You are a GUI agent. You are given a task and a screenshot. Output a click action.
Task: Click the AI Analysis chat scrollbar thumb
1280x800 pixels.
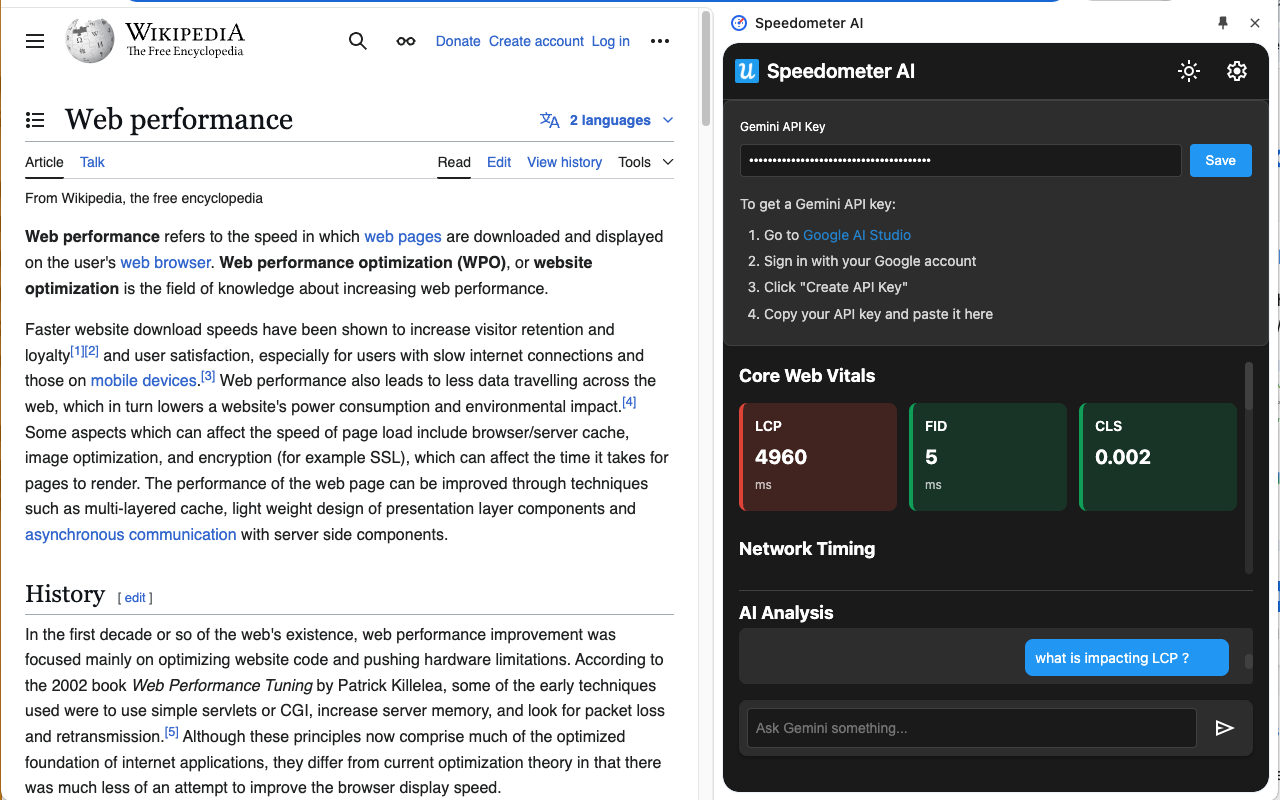[1248, 661]
